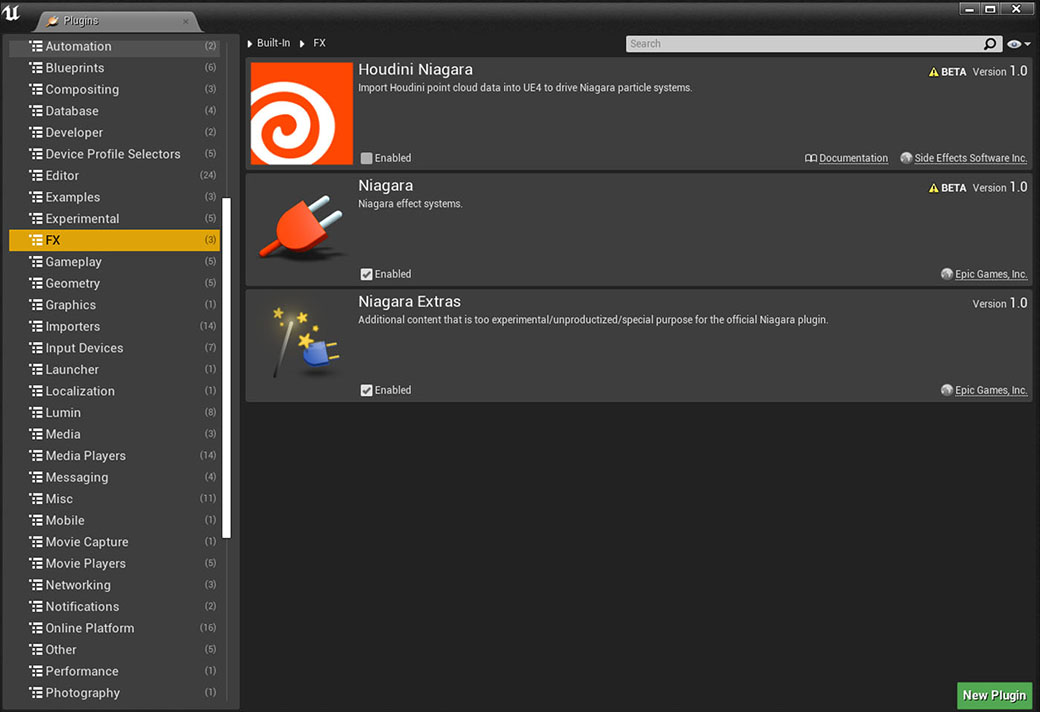Click the Photography category list icon
This screenshot has height=712, width=1040.
click(36, 693)
